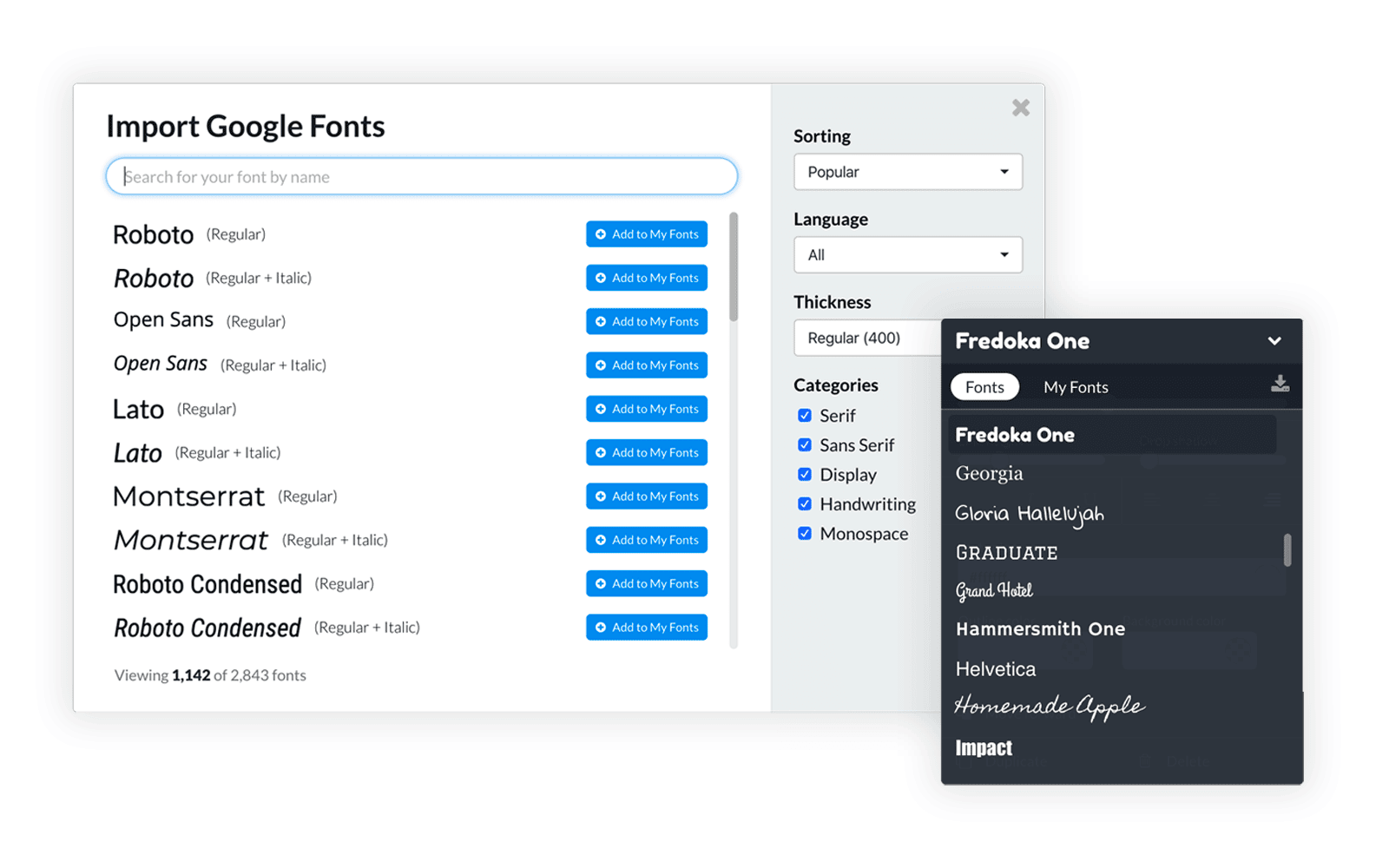Switch to the Fonts tab
Image resolution: width=1389 pixels, height=868 pixels.
click(x=984, y=386)
